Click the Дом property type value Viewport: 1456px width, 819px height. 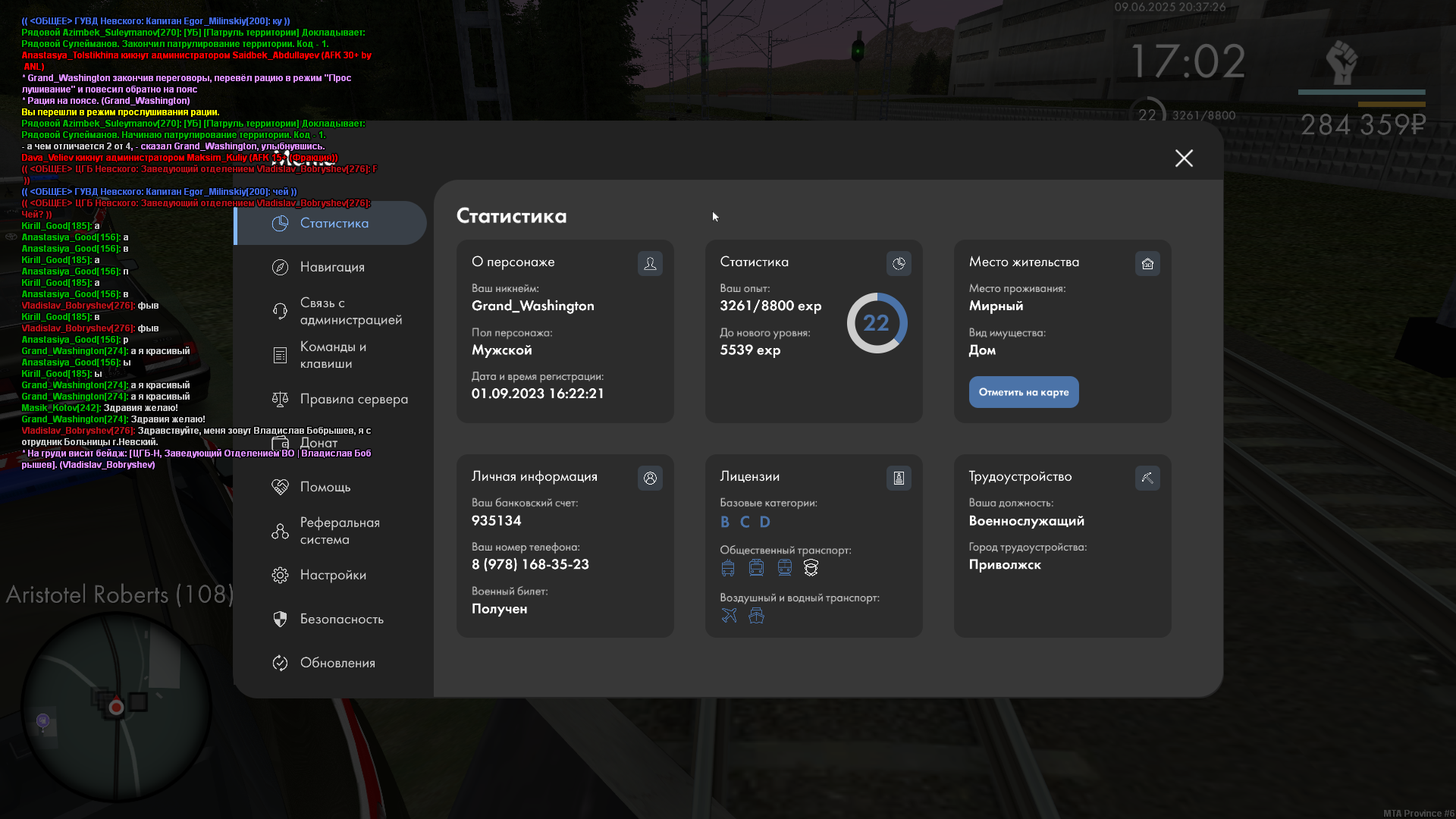point(982,350)
